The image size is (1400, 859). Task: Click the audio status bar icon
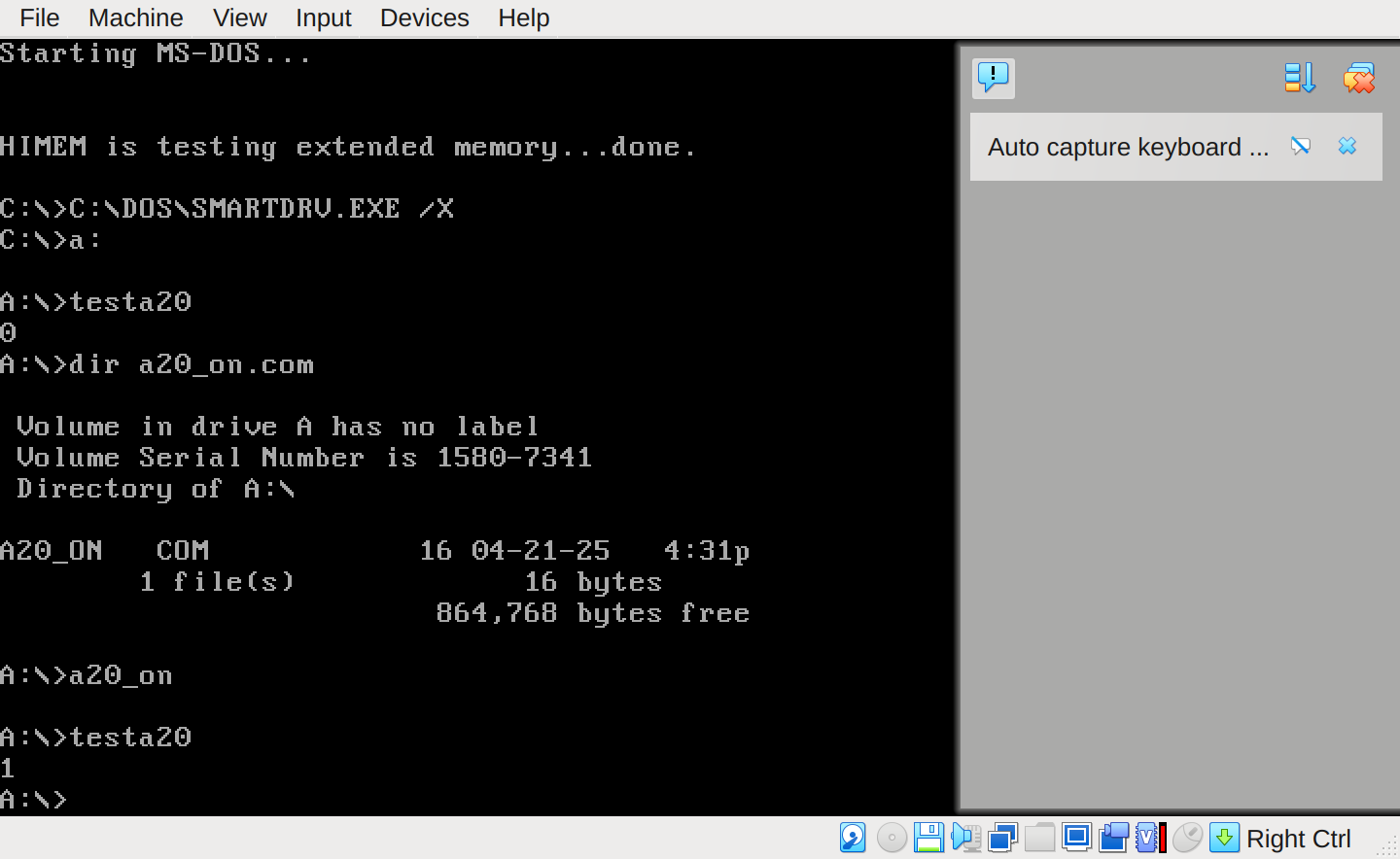click(966, 838)
